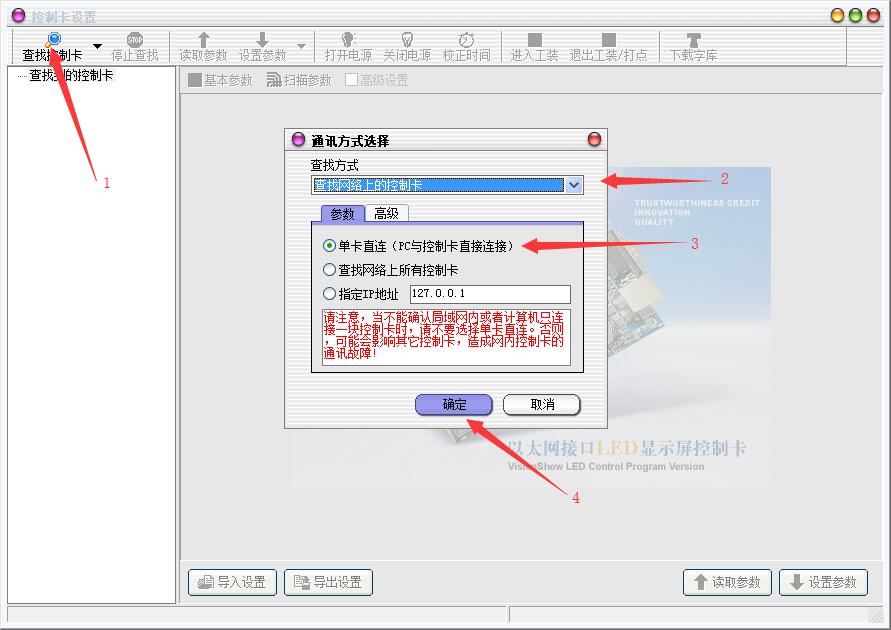Click the 查找控制卡 search icon
Image resolution: width=891 pixels, height=630 pixels.
pyautogui.click(x=54, y=39)
